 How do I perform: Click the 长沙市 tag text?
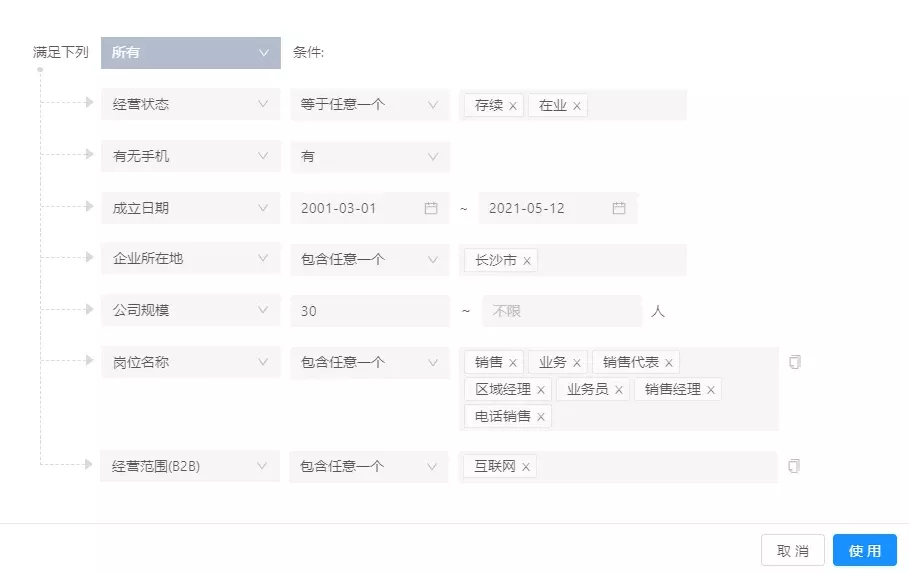496,260
